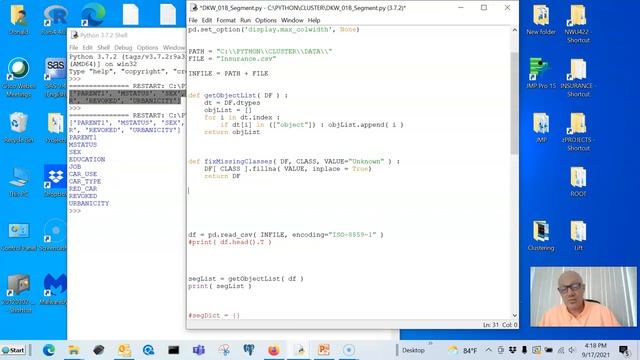This screenshot has height=360, width=640.
Task: Select the Dropbox desktop shortcut icon
Action: click(x=55, y=181)
